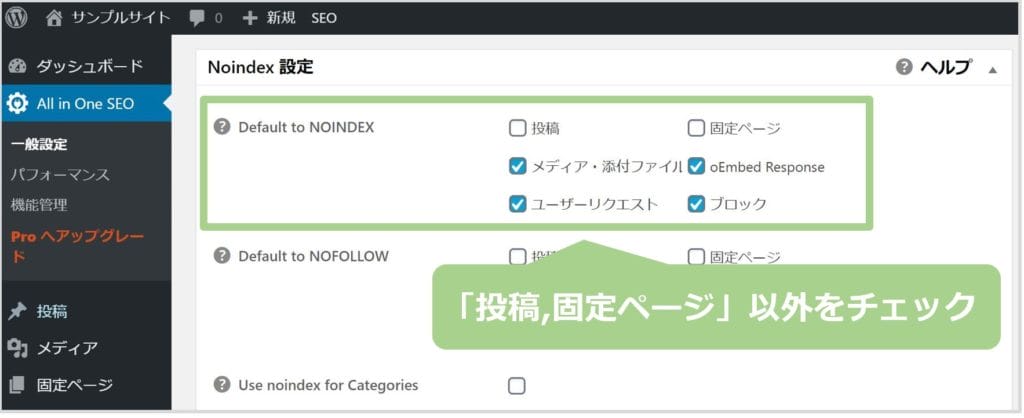Click the Pro へアップグレード link

(77, 246)
